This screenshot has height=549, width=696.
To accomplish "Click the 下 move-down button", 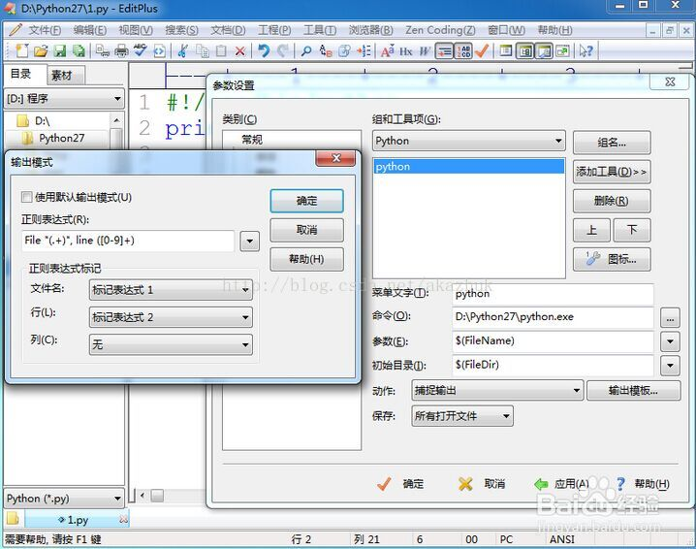I will coord(632,230).
